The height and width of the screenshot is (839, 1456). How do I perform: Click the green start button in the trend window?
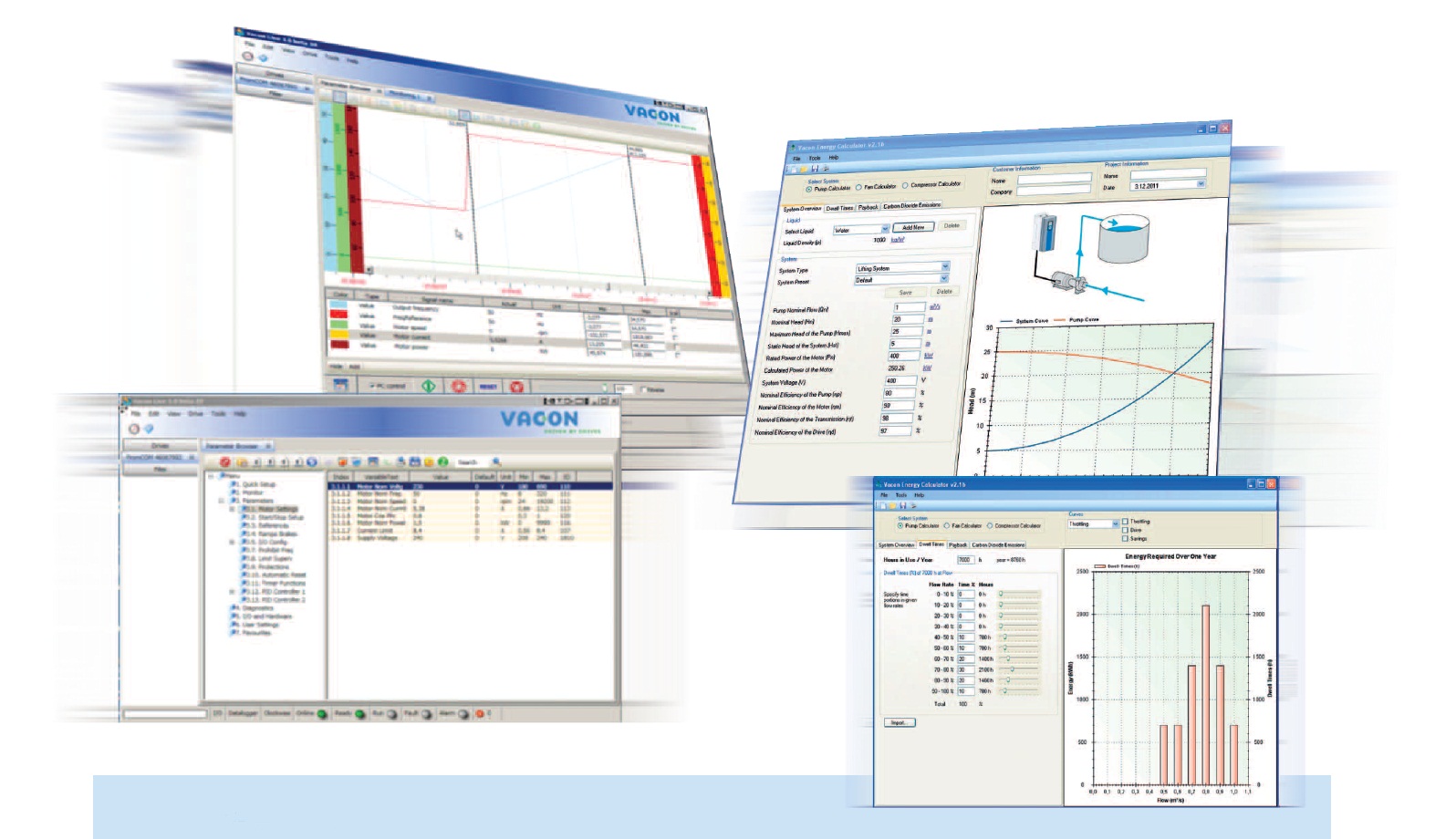(428, 386)
